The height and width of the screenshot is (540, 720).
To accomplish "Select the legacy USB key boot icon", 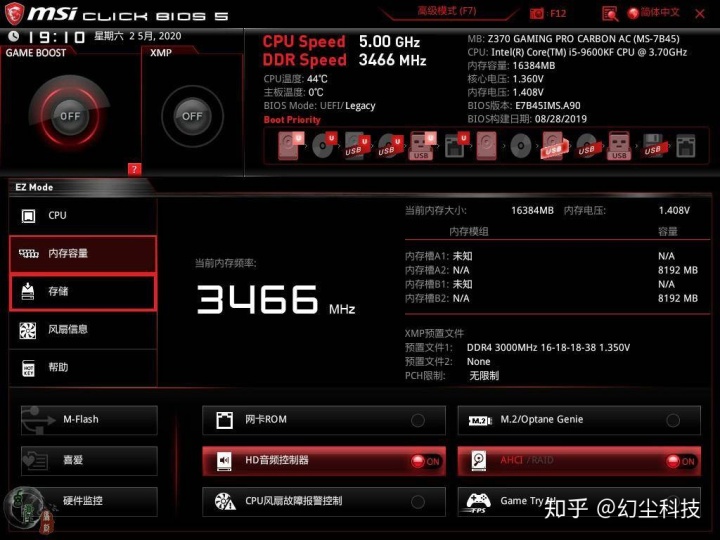I will [x=619, y=146].
